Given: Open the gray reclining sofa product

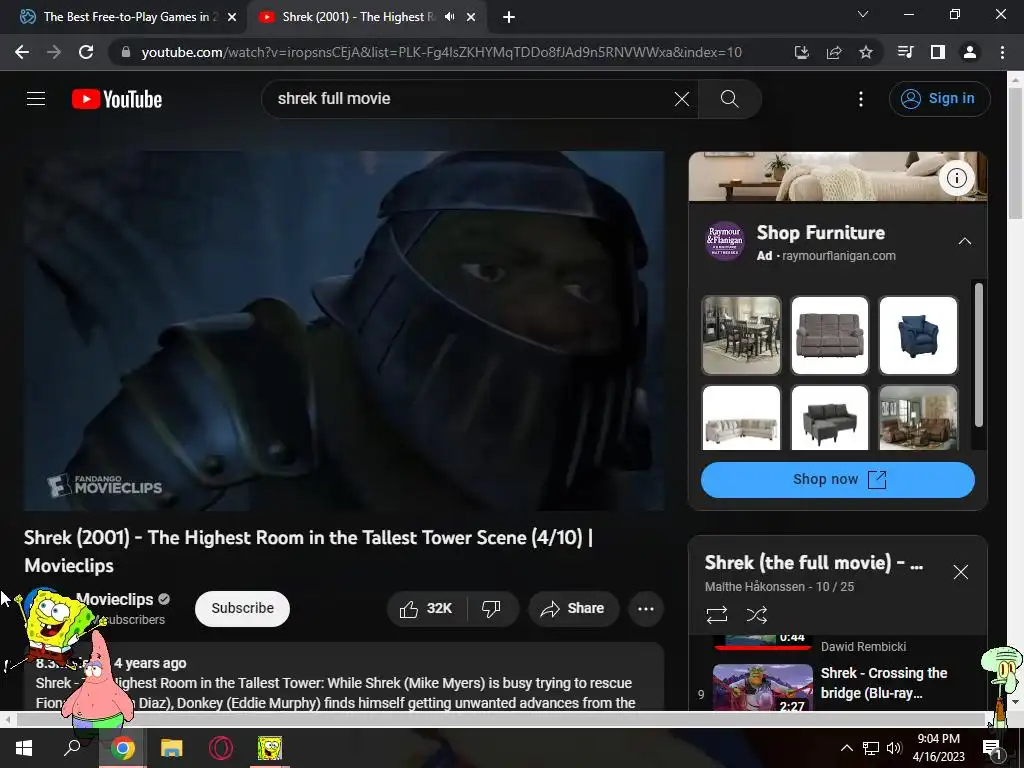Looking at the screenshot, I should [x=829, y=335].
